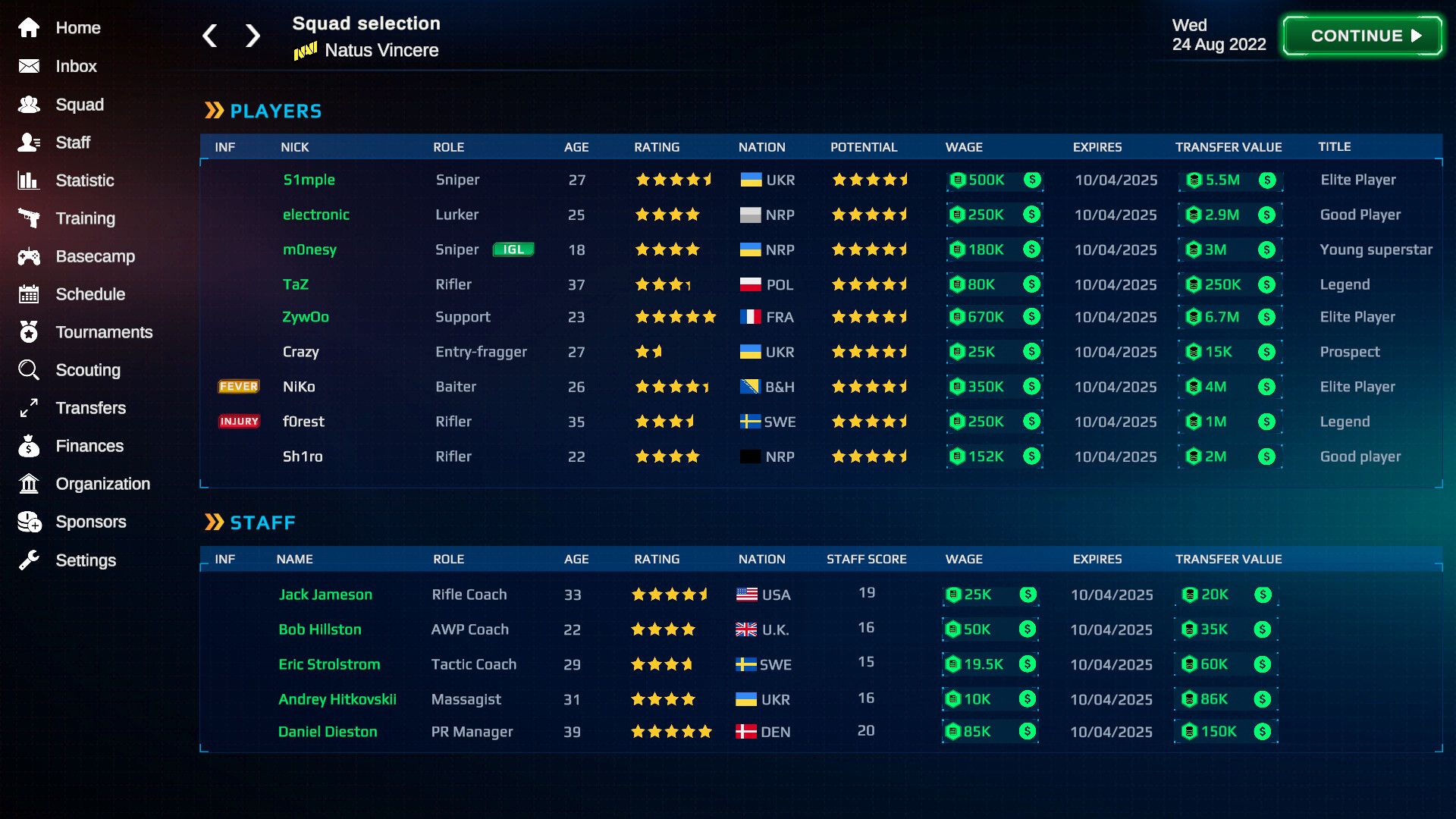This screenshot has height=819, width=1456.
Task: Toggle FEVER status icon on NiKo
Action: 238,386
